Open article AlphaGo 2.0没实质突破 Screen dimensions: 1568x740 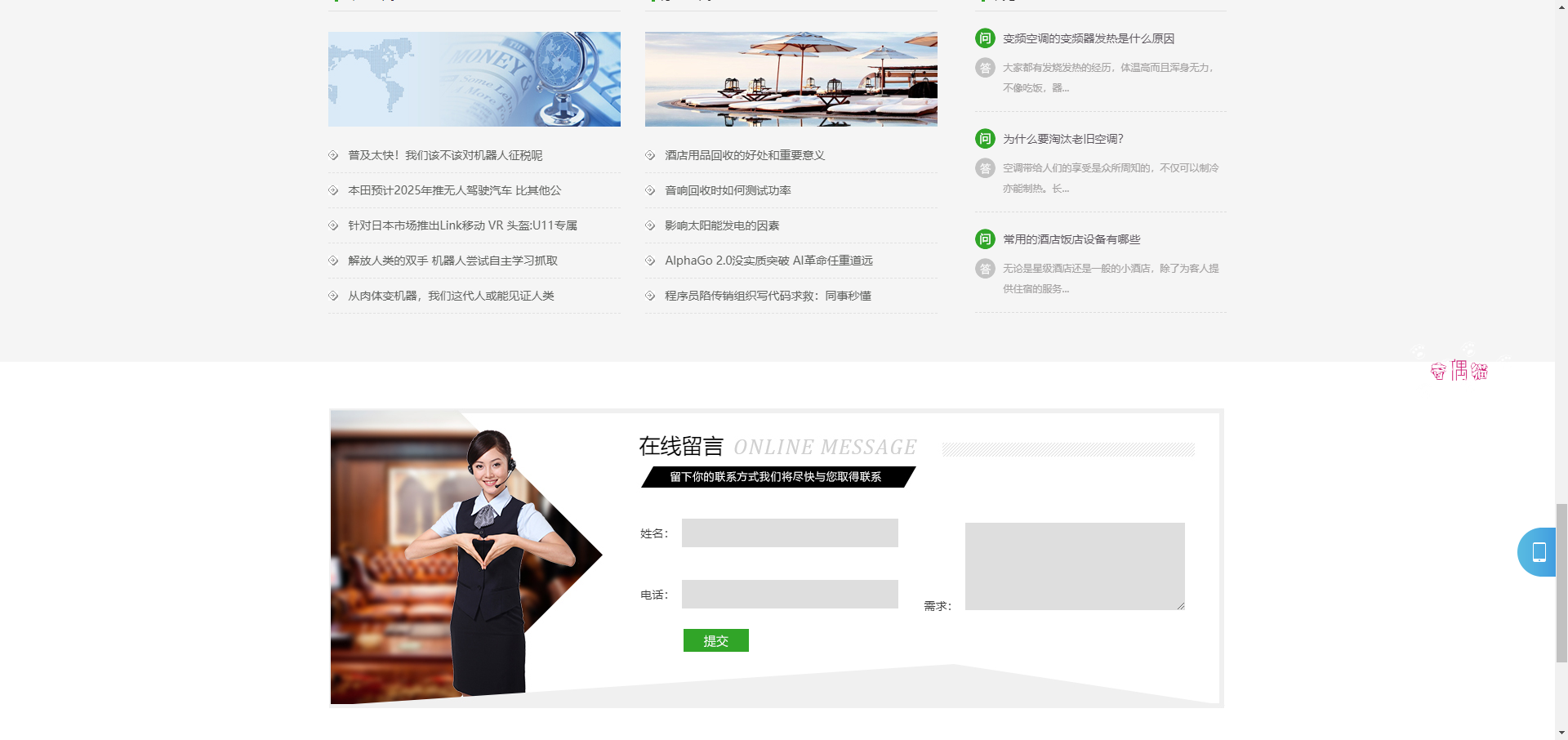tap(768, 261)
